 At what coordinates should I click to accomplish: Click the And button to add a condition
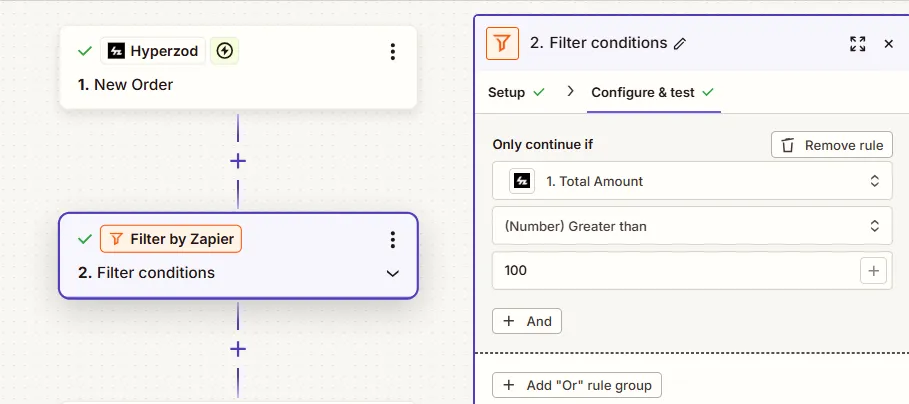pos(527,321)
